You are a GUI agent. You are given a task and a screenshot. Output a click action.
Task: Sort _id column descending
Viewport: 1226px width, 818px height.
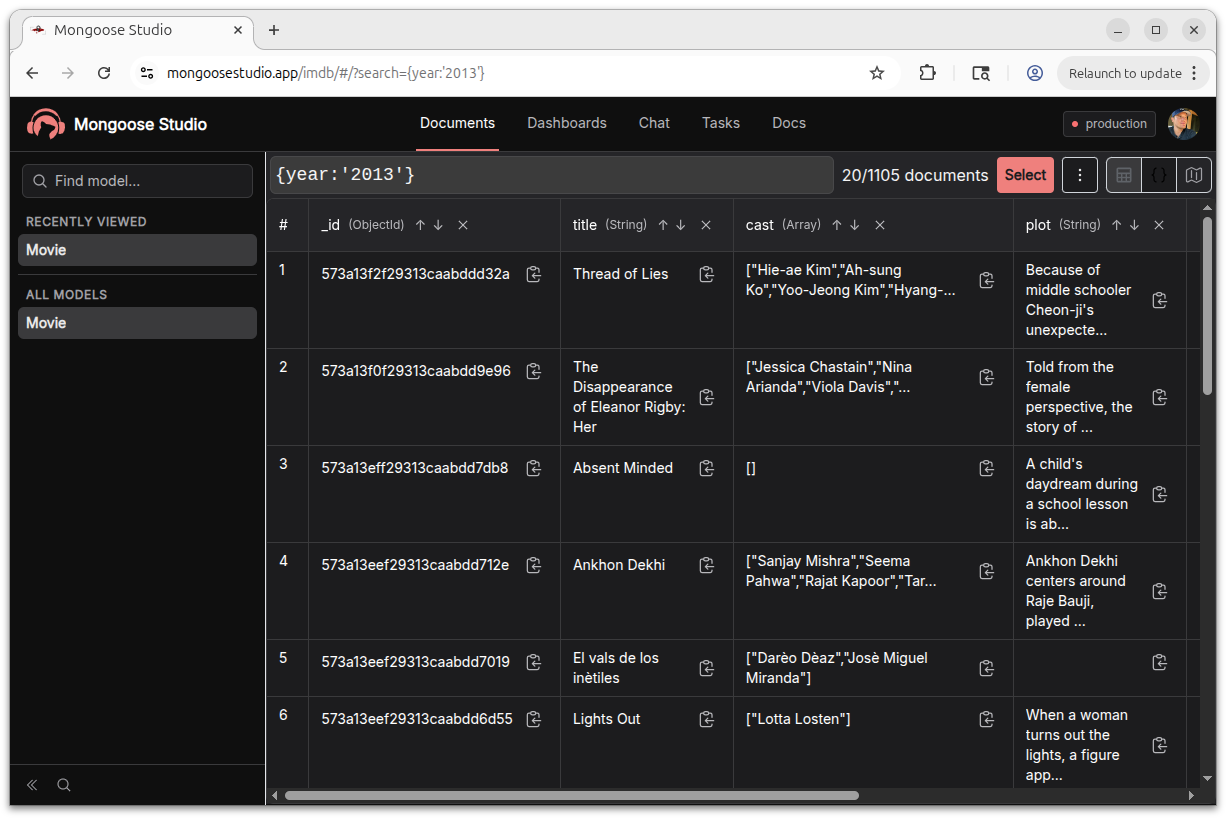tap(438, 225)
